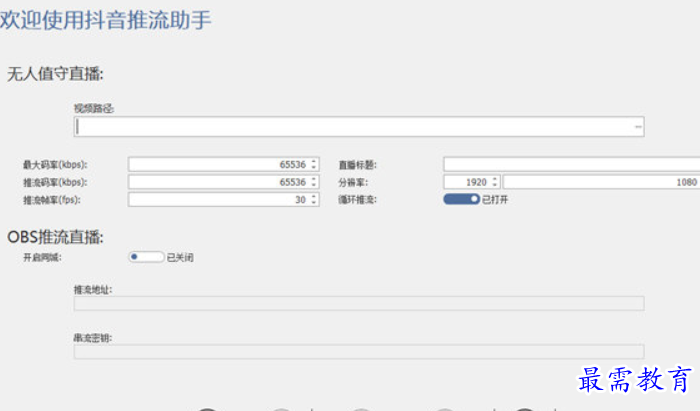Increase 推流帧率 fps with up arrow
The height and width of the screenshot is (411, 700).
[x=313, y=196]
